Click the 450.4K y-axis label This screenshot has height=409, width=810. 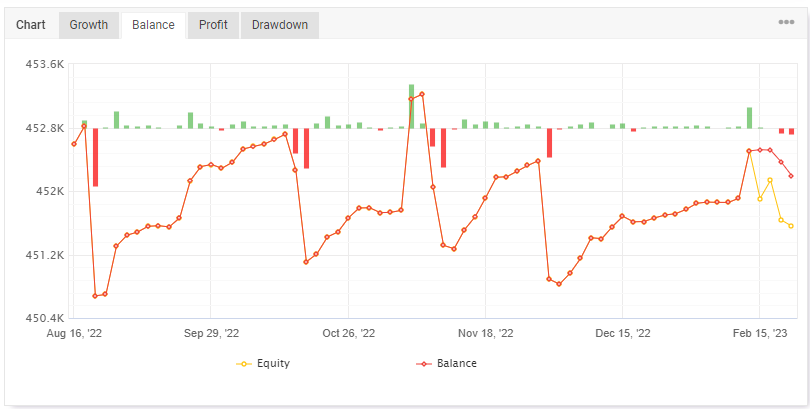click(45, 318)
